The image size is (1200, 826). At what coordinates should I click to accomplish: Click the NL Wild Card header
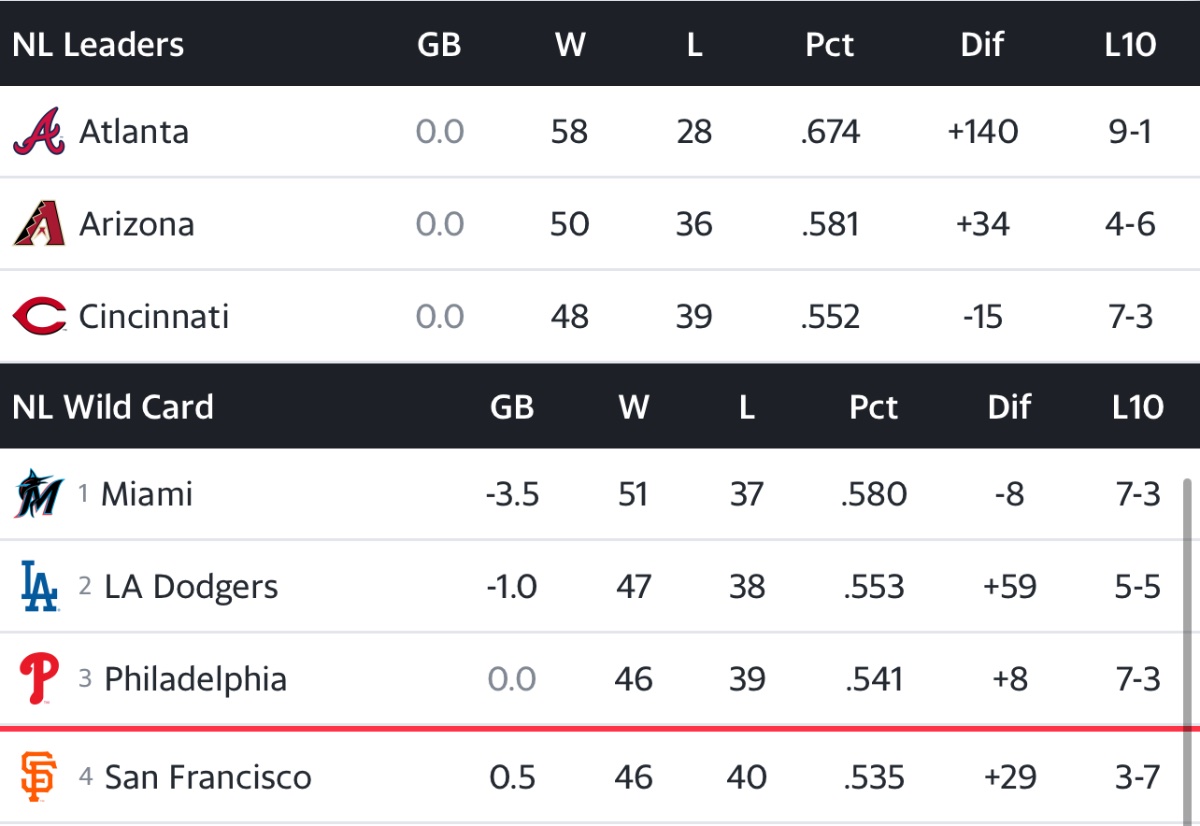click(x=113, y=407)
